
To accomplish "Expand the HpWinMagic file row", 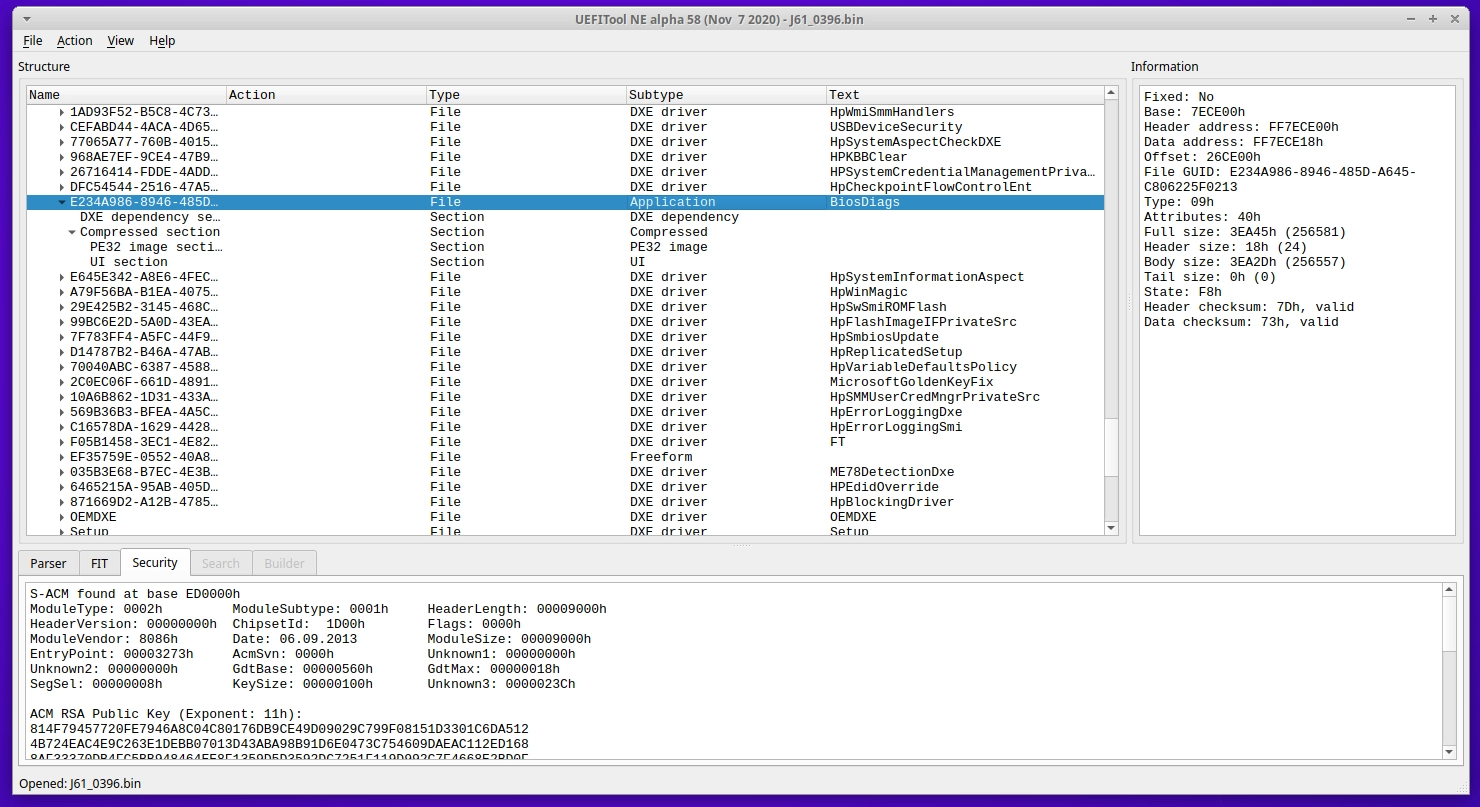I will 62,292.
